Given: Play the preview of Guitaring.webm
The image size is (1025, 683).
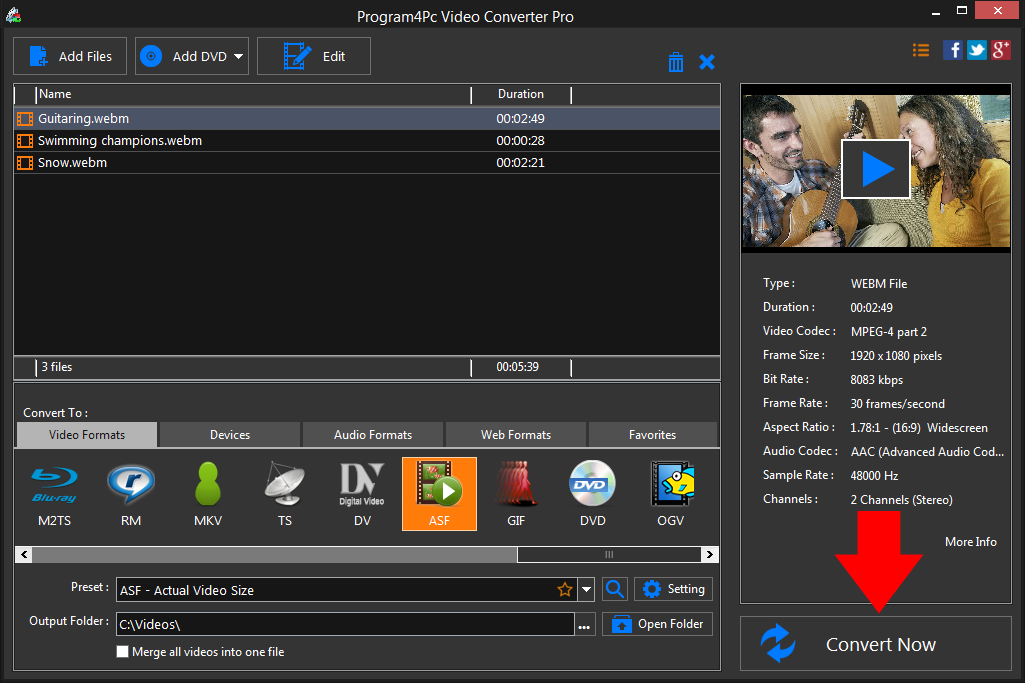Looking at the screenshot, I should pos(875,168).
